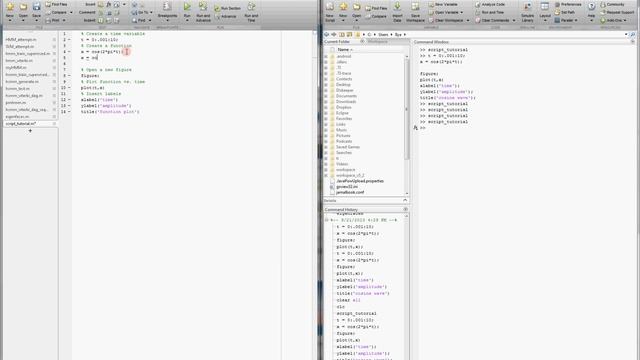Click the New file icon in Editor toolbar
The width and height of the screenshot is (640, 360).
pyautogui.click(x=10, y=7)
